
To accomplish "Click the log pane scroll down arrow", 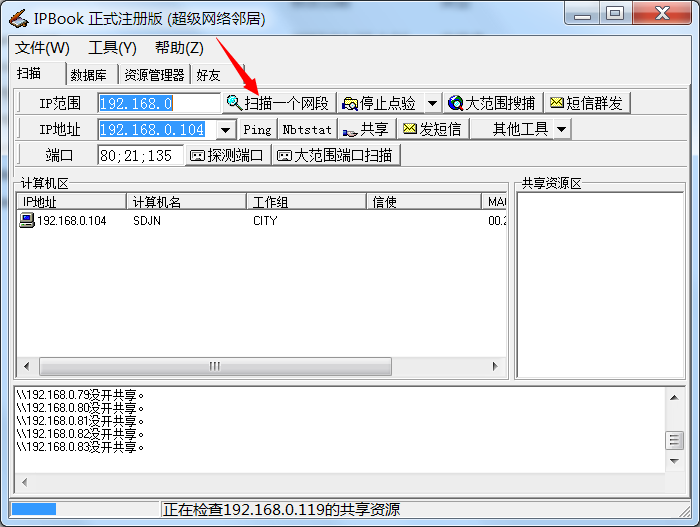I will click(x=675, y=461).
